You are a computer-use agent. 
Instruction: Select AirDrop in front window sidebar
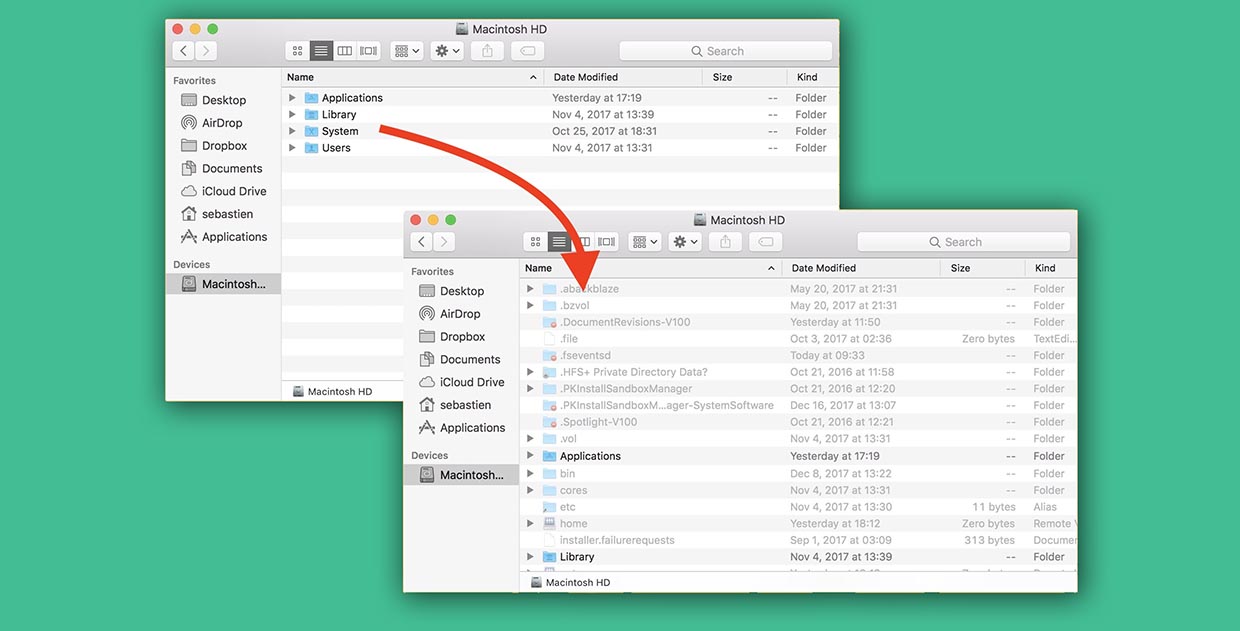(461, 314)
